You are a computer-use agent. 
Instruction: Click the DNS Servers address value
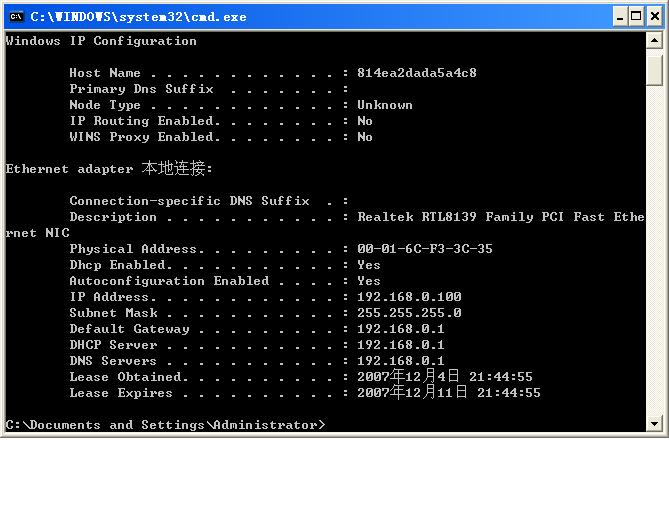click(x=401, y=361)
